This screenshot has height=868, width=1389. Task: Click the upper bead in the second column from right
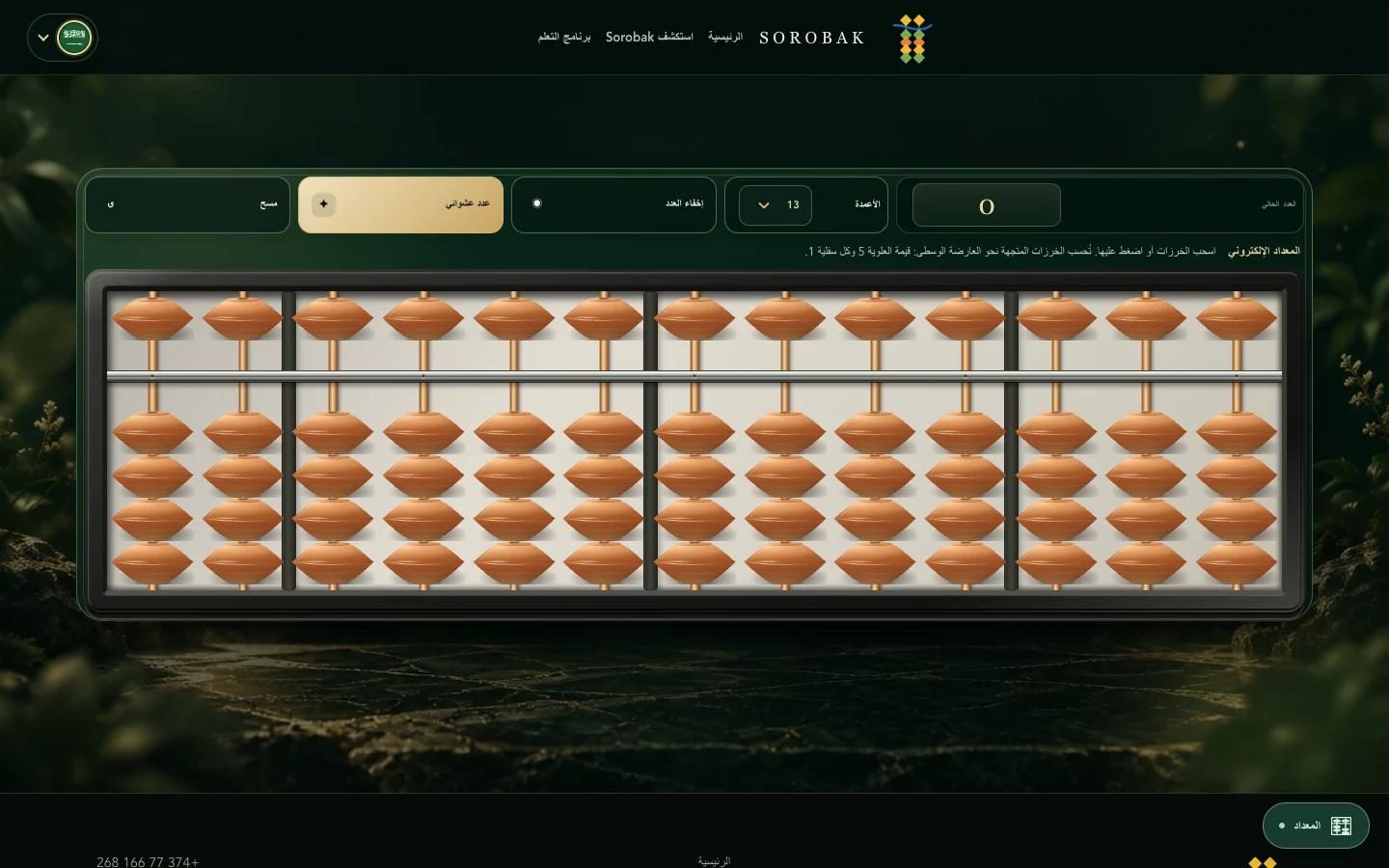click(1146, 317)
